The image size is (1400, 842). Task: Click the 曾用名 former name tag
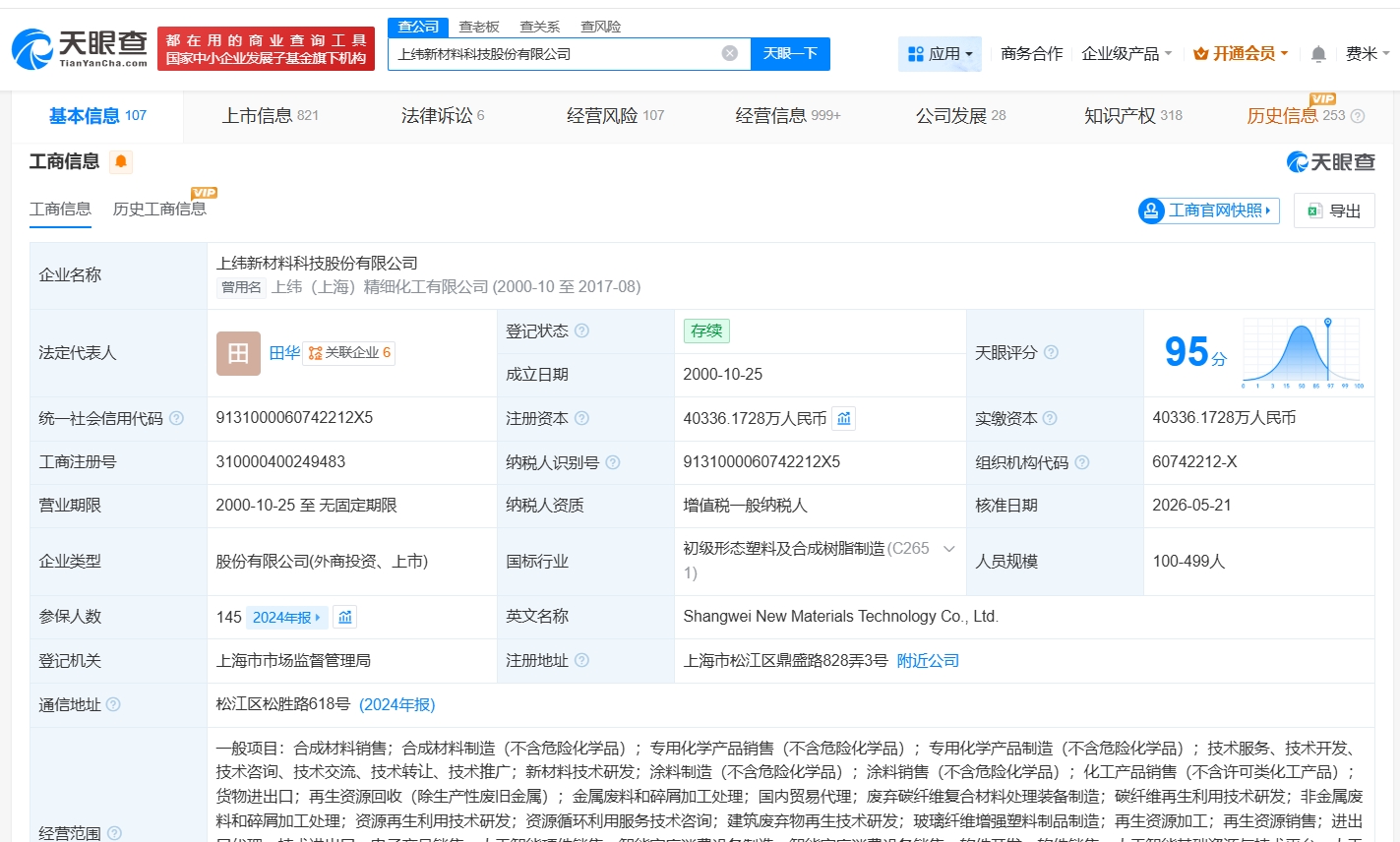point(241,287)
